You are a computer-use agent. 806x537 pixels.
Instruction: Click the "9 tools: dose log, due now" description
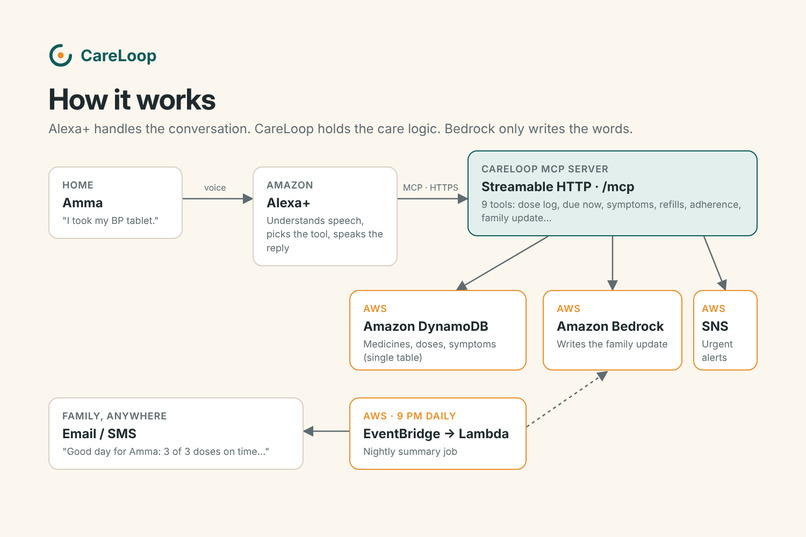611,211
